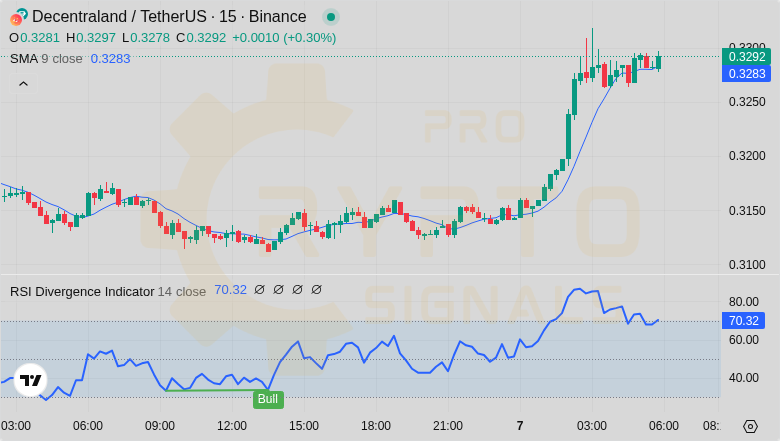Click the fourth empty-value symbol in RSI legend
Screen dimensions: 780x441
click(316, 289)
